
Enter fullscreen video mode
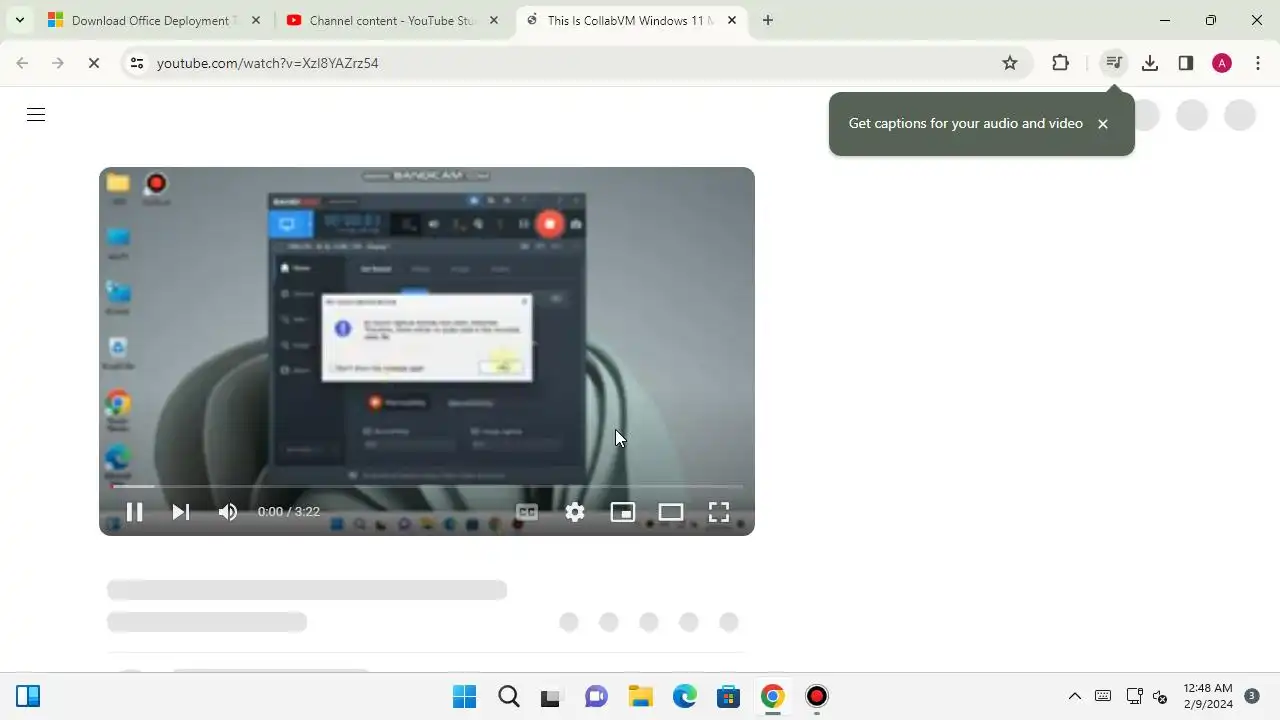tap(719, 512)
